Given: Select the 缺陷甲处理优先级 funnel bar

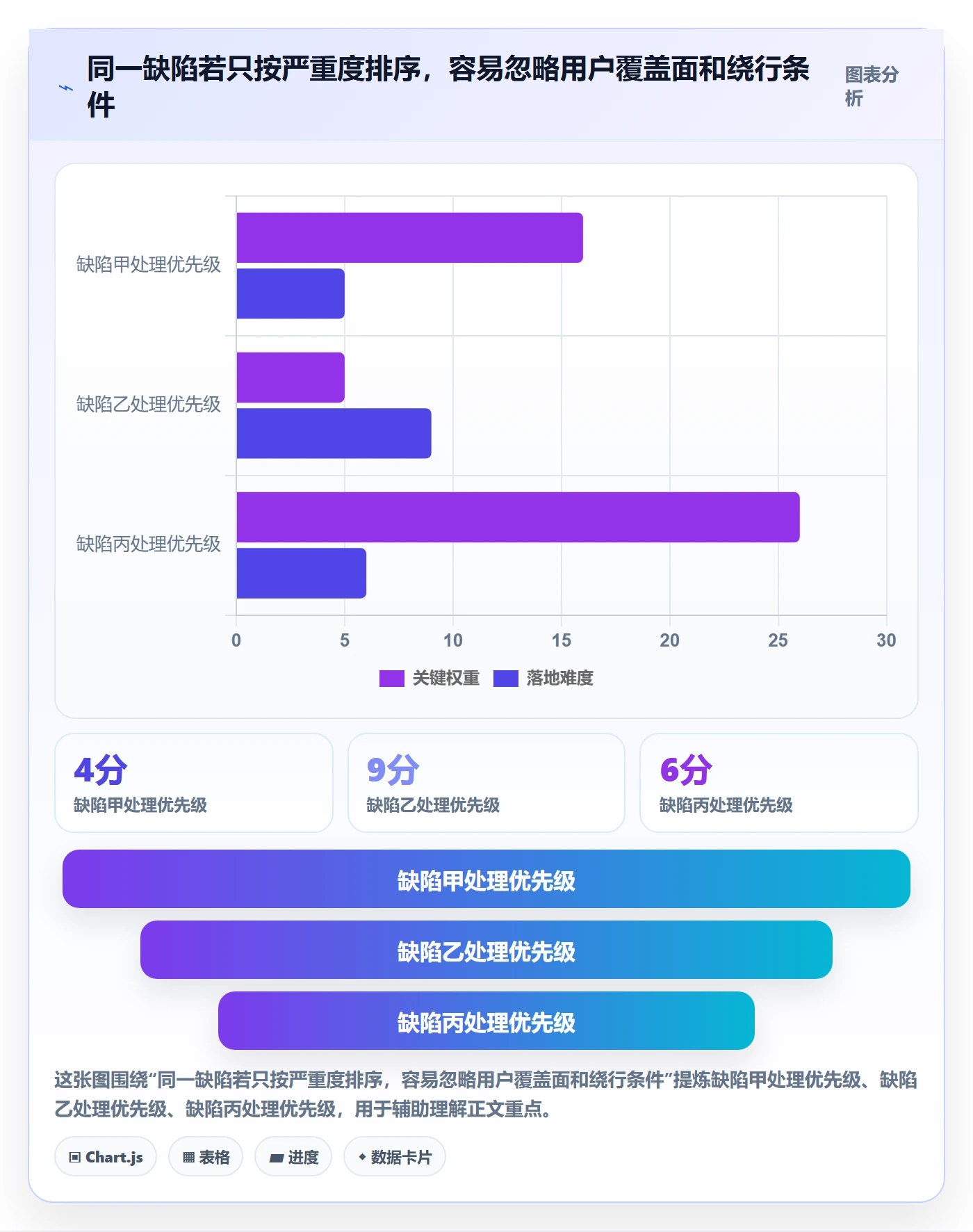Looking at the screenshot, I should (x=486, y=879).
